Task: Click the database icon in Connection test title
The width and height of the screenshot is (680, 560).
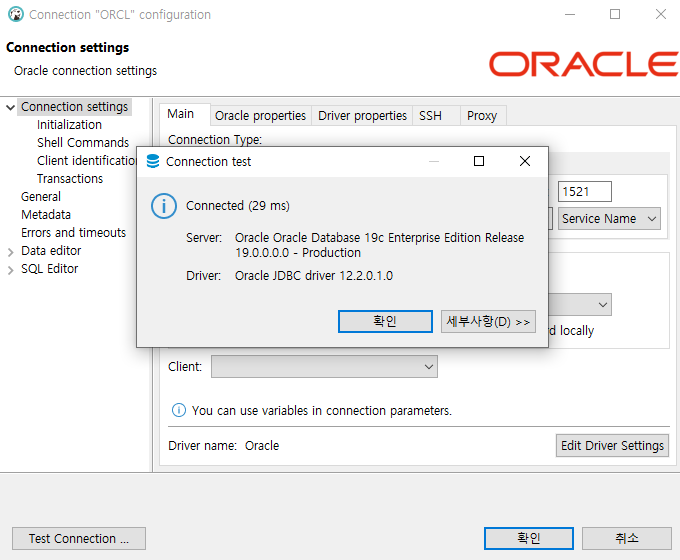Action: (x=153, y=161)
